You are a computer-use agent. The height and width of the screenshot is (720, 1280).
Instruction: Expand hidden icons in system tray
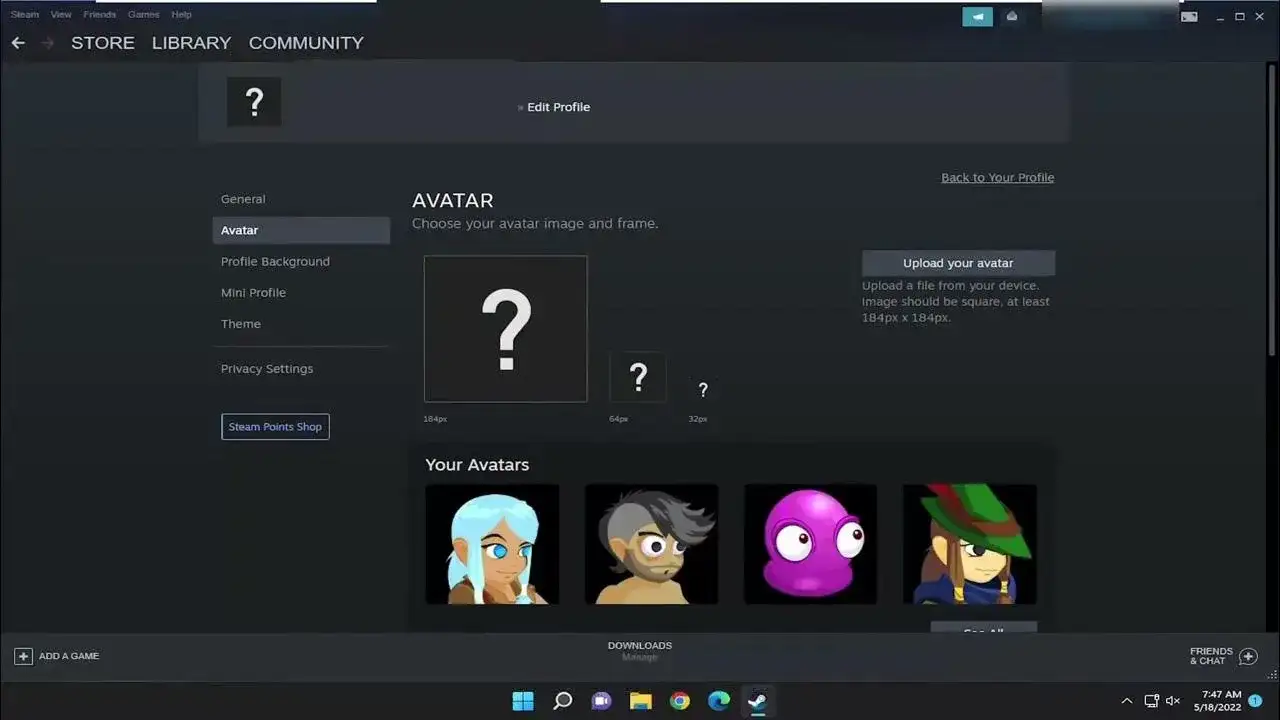[1126, 700]
